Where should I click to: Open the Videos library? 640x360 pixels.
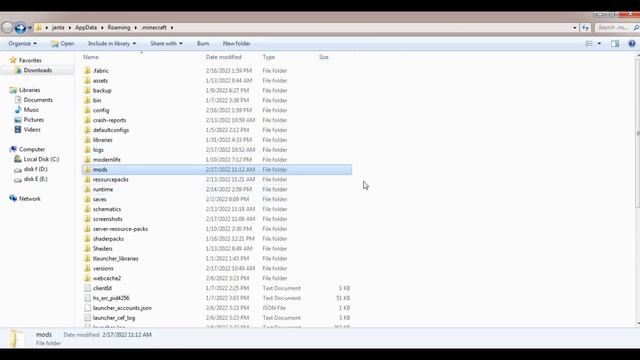coord(27,129)
